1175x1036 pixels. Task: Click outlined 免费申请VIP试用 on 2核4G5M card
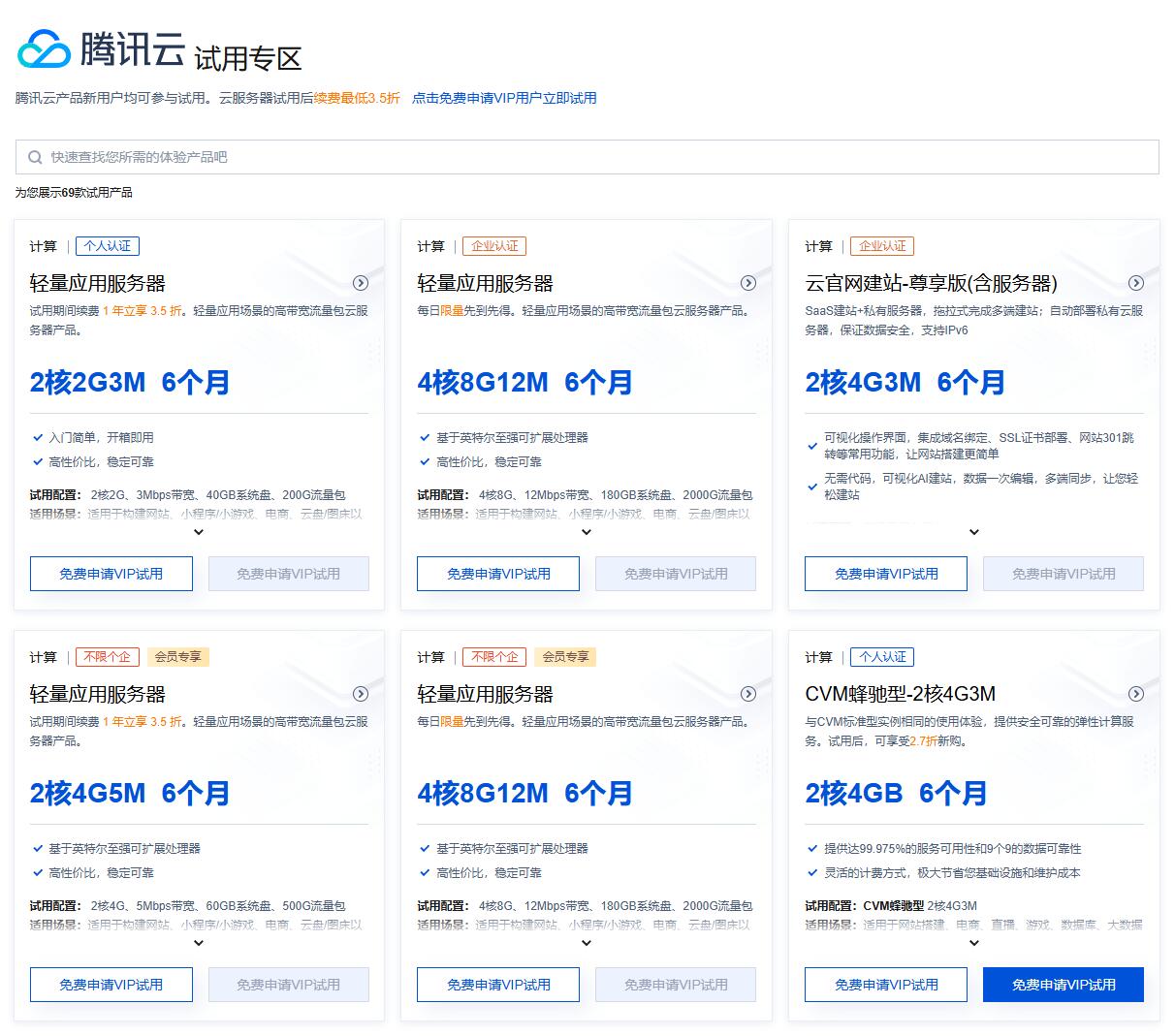click(x=111, y=985)
